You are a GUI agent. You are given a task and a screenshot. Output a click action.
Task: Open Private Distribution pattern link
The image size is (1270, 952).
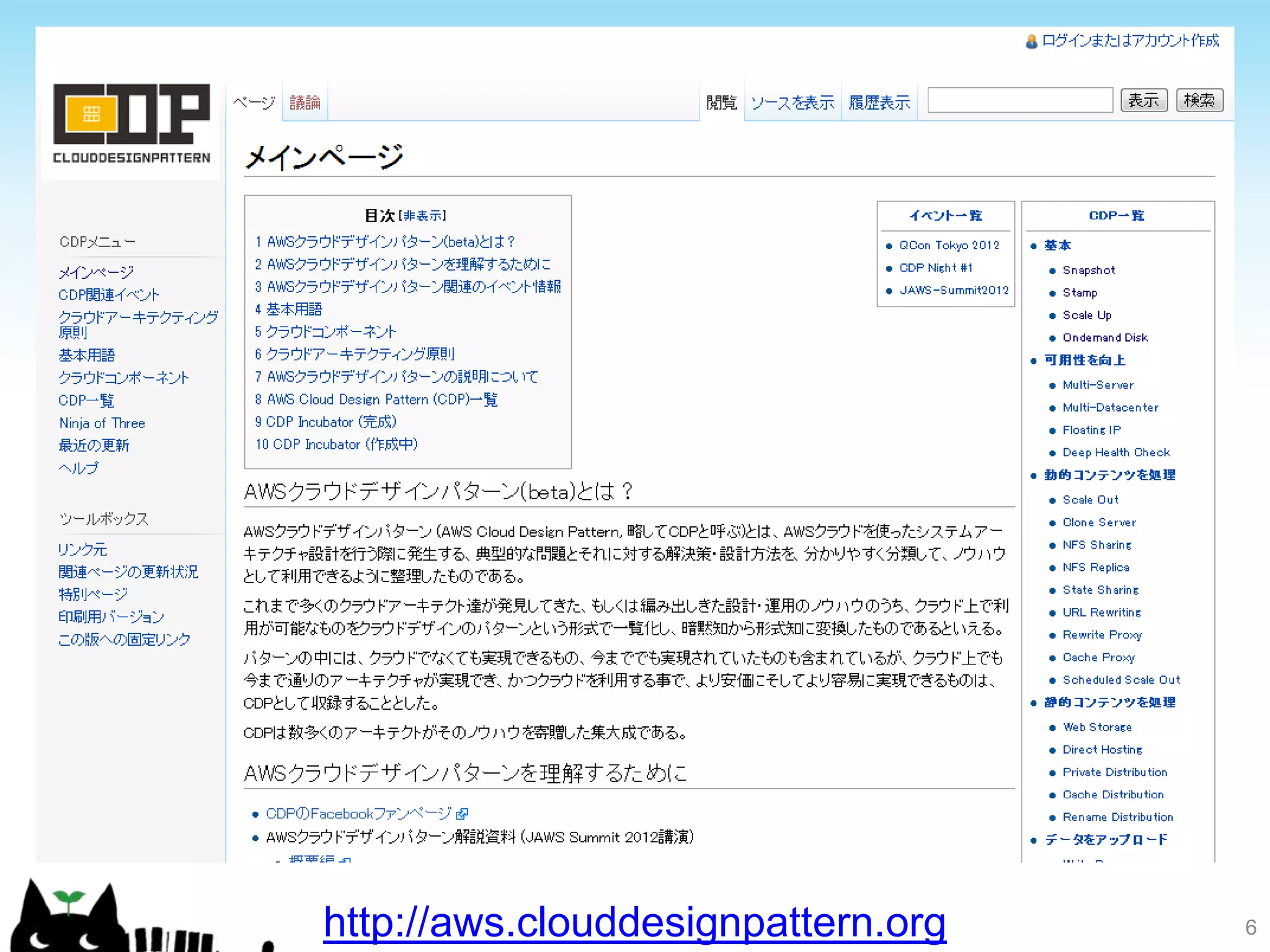tap(1115, 772)
